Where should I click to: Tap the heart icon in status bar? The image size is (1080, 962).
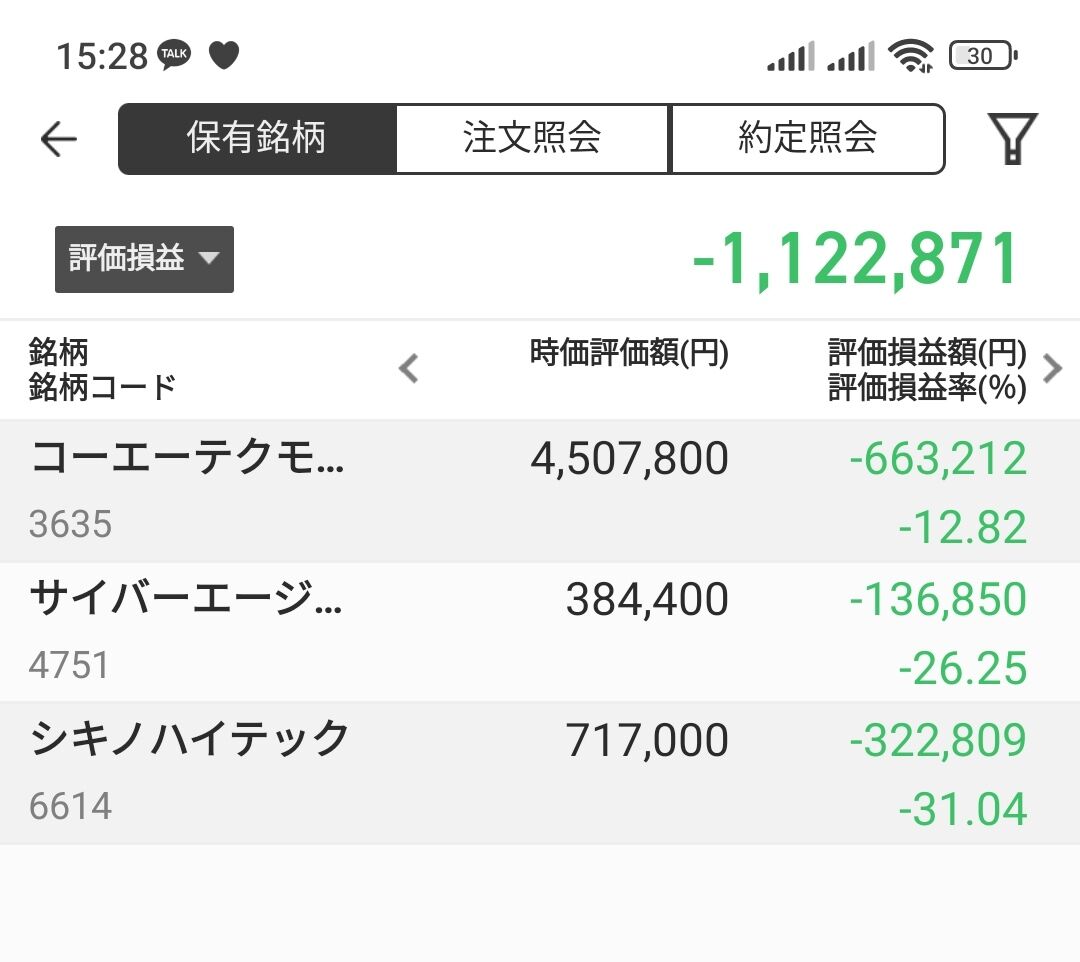point(224,56)
